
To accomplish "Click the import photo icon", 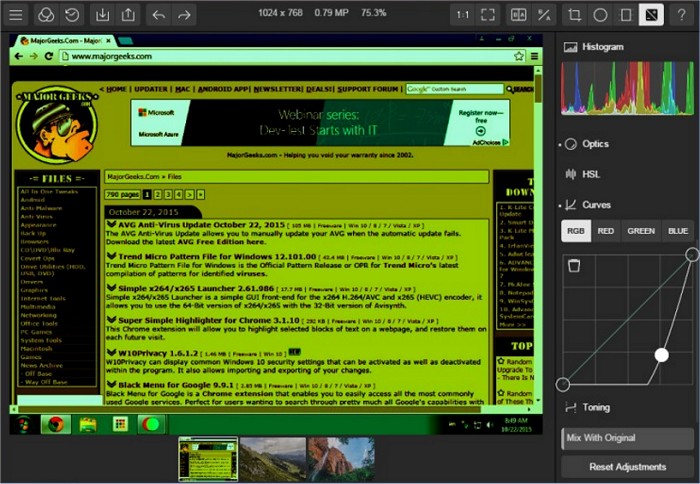I will click(102, 15).
